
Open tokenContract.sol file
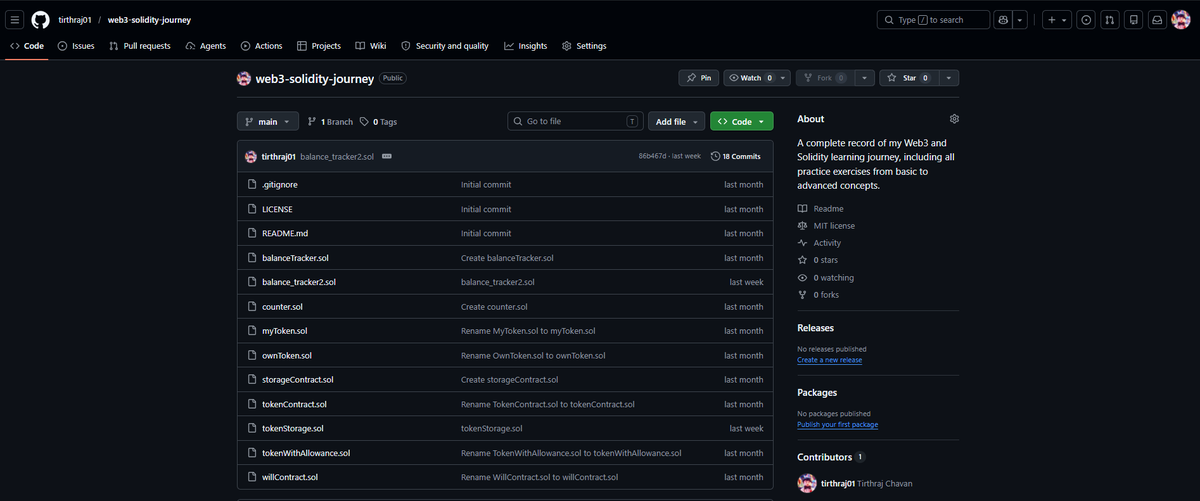tap(294, 404)
